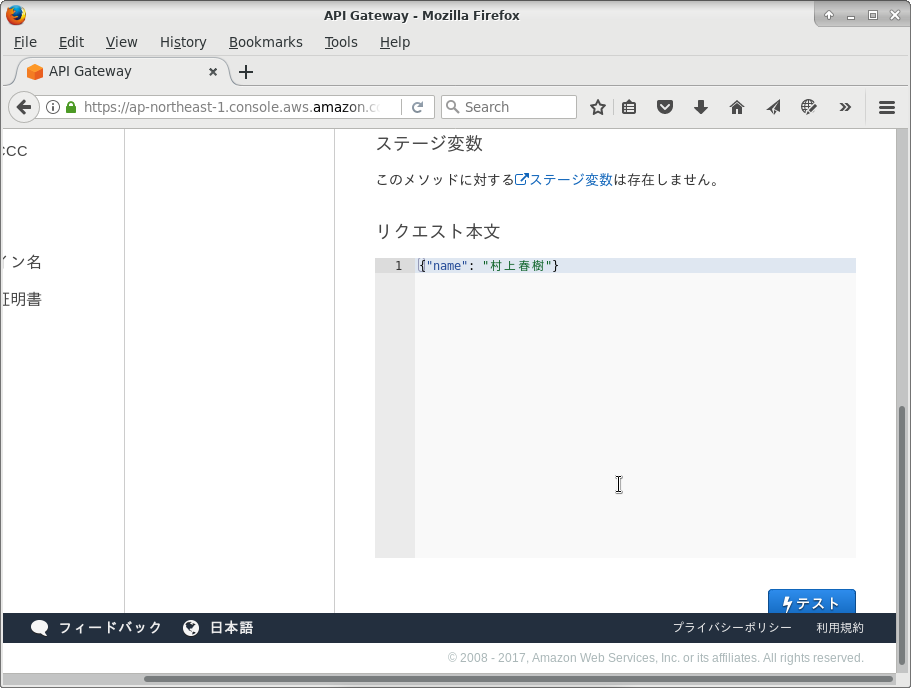Focus the Search box
This screenshot has height=688, width=911.
pyautogui.click(x=509, y=107)
